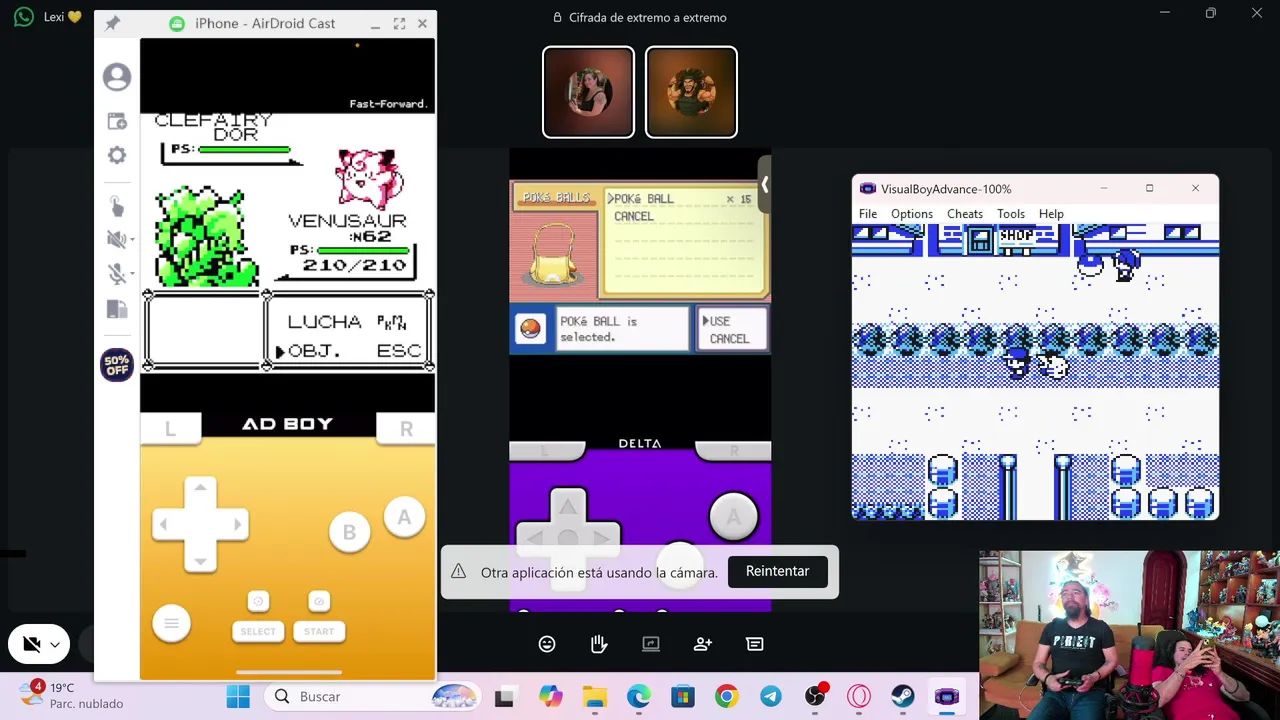Screen dimensions: 1280x720
Task: Open the AD BOY emulator menu round button
Action: click(x=171, y=624)
